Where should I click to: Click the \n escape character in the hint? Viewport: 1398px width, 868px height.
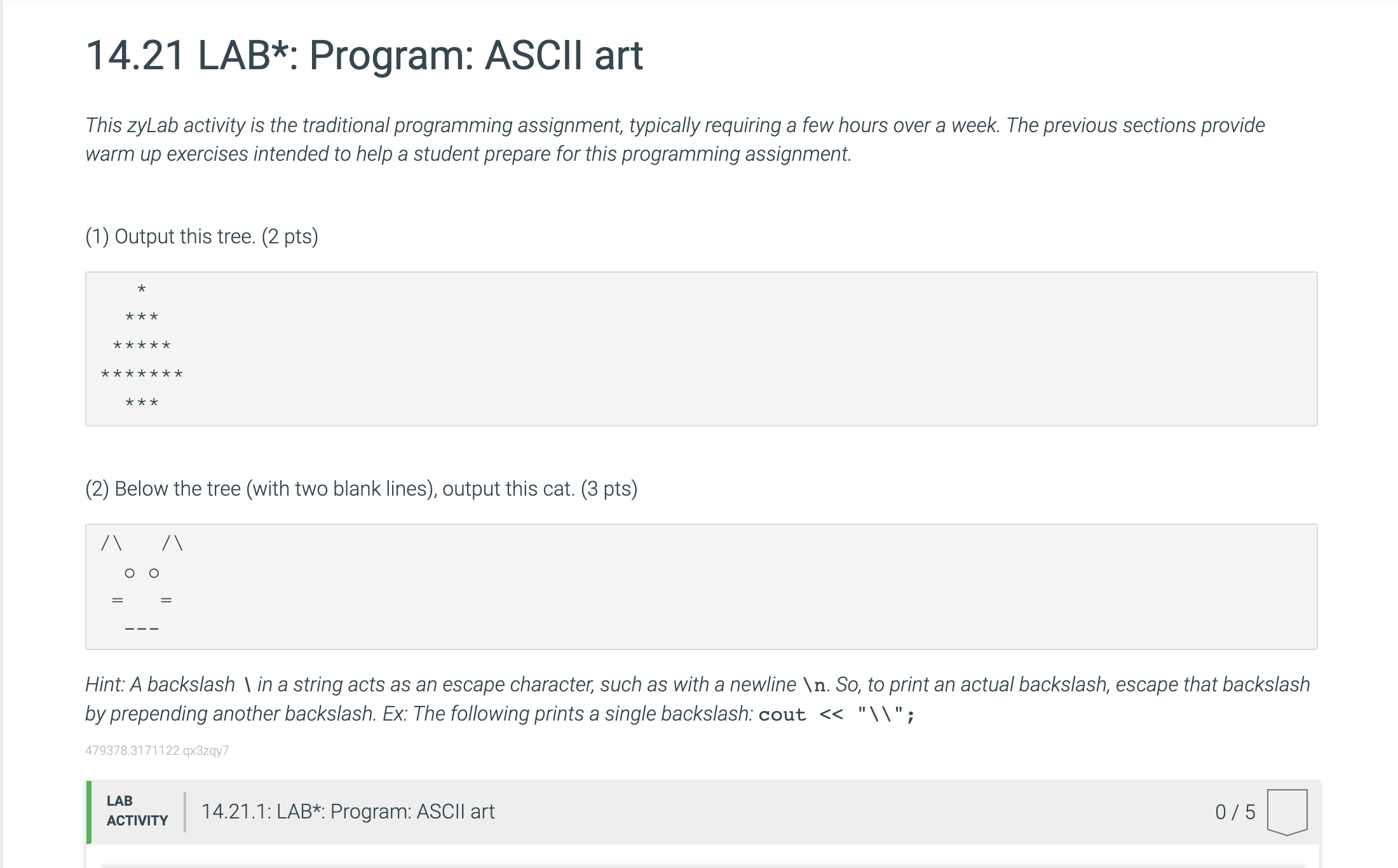pyautogui.click(x=813, y=684)
